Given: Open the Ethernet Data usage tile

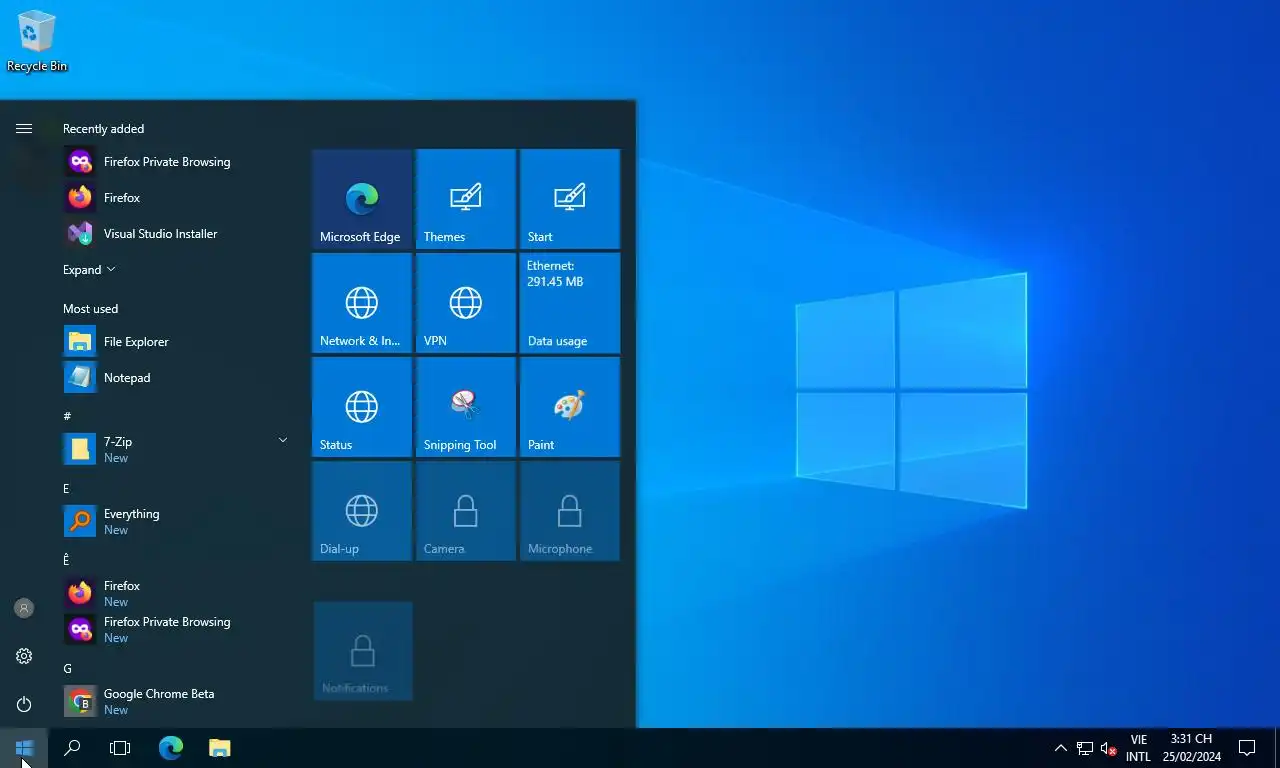Looking at the screenshot, I should pyautogui.click(x=570, y=303).
